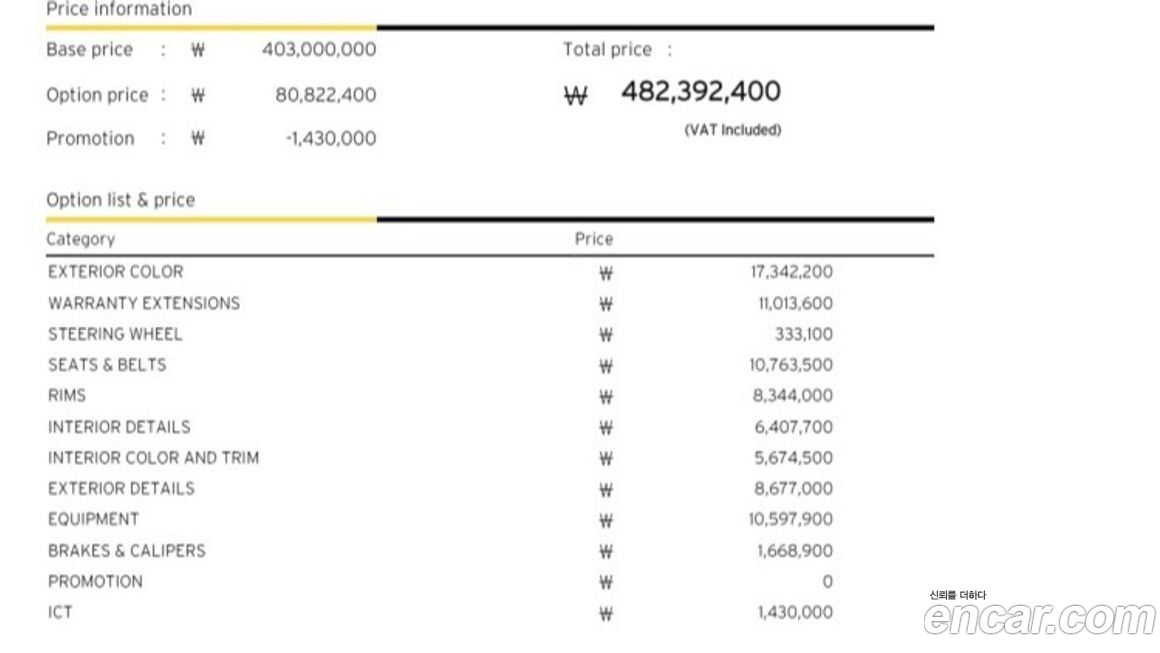
Task: Click the total price value 482,392,400
Action: coord(701,92)
